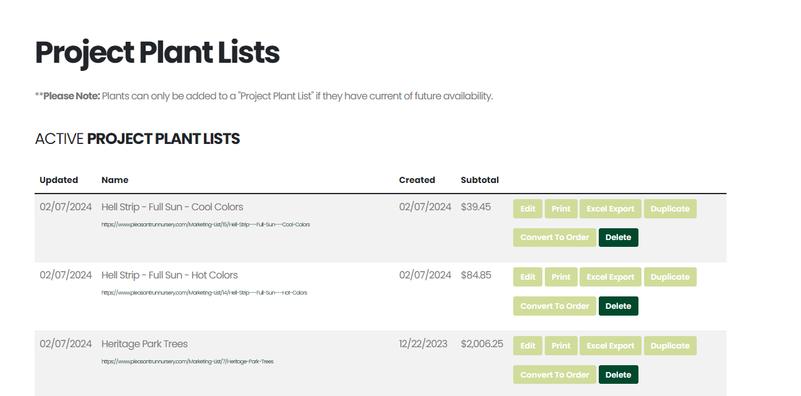This screenshot has width=801, height=396.
Task: Delete the Hell Strip Cool Colors list
Action: pos(618,237)
